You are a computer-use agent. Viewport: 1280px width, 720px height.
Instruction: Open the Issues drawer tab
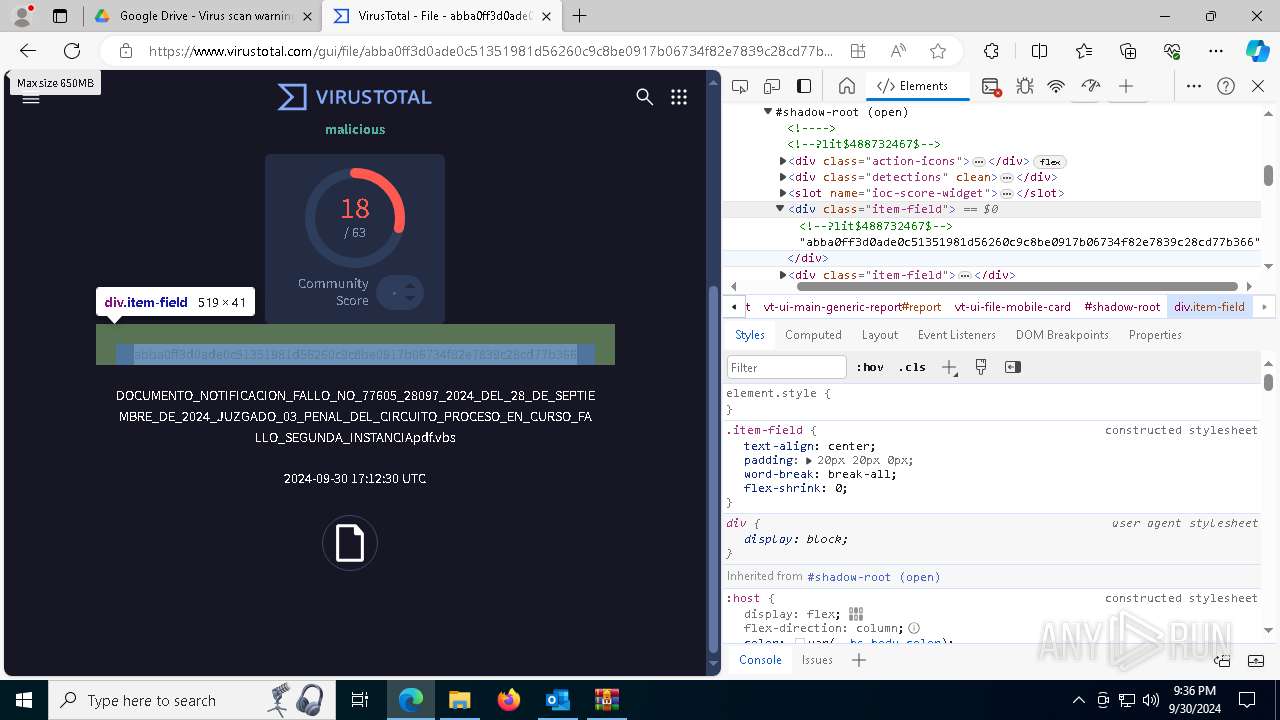(817, 660)
